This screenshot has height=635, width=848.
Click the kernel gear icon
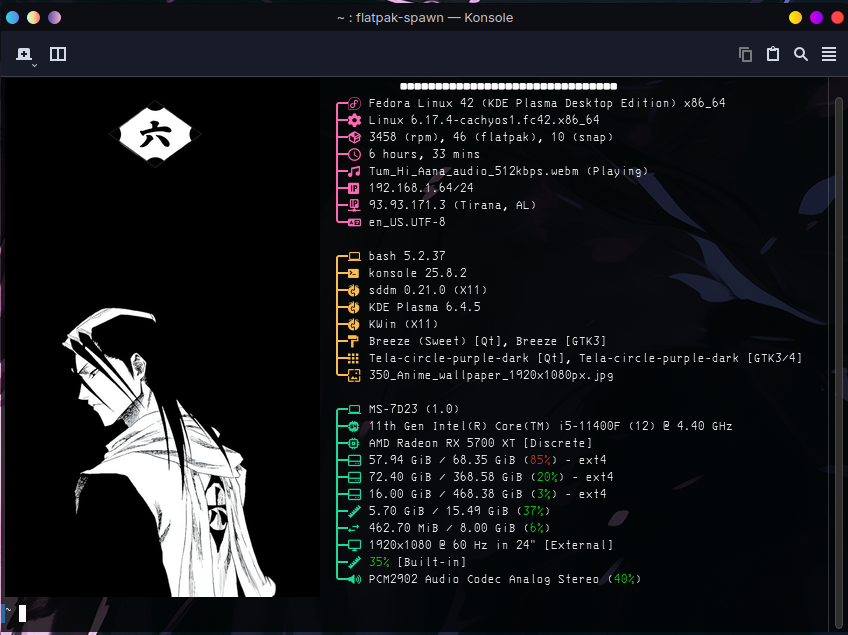pos(354,120)
